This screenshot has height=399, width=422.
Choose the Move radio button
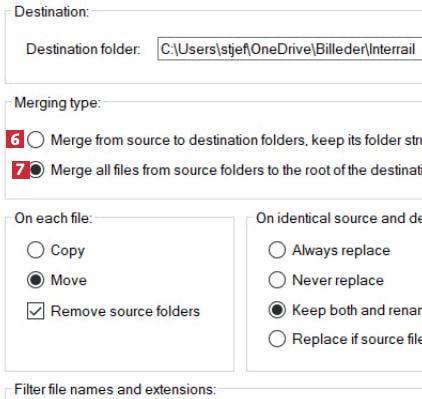click(x=36, y=280)
